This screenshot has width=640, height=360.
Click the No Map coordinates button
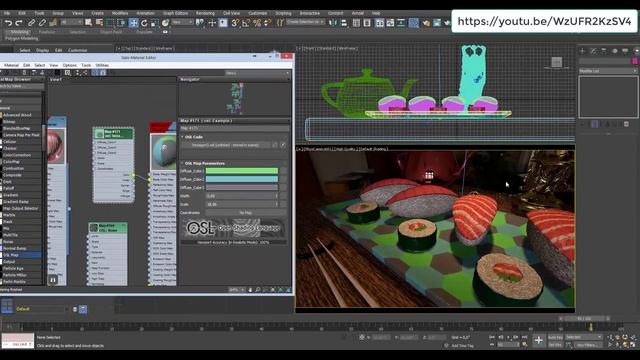coord(246,213)
